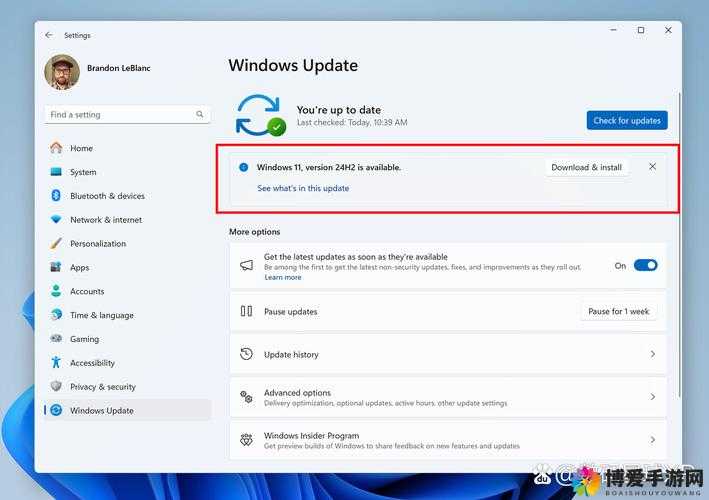Screen dimensions: 709x500
Task: Click the Privacy & security shield icon
Action: 56,386
